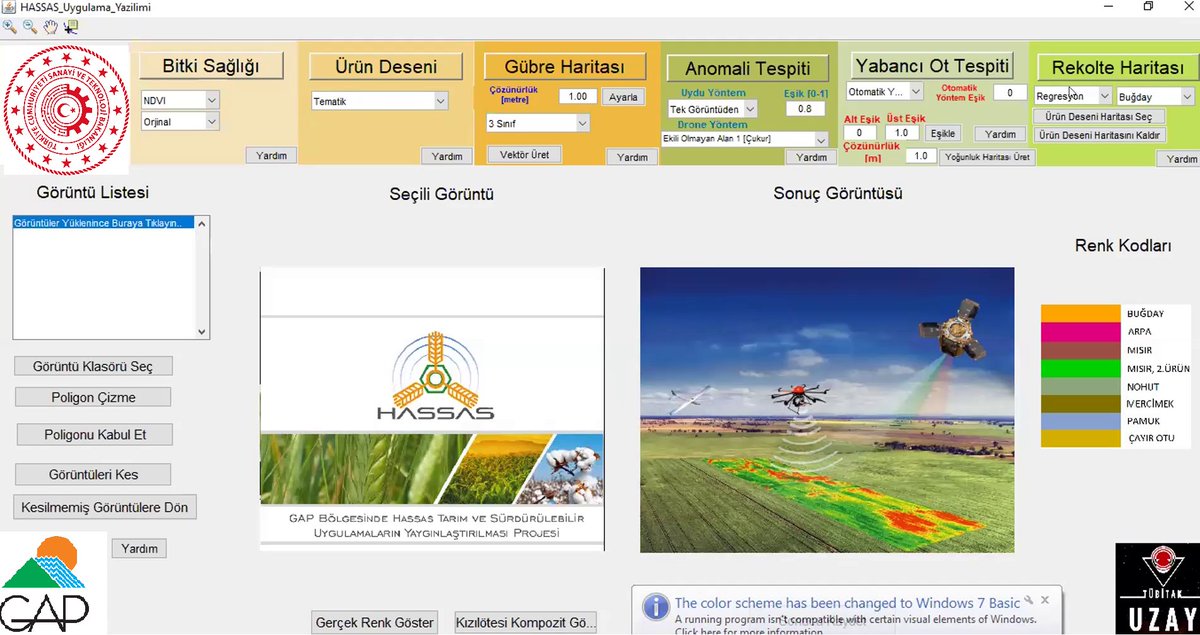Image resolution: width=1200 pixels, height=635 pixels.
Task: Click Ürün Deseni Haritası Seç button
Action: tap(1098, 116)
